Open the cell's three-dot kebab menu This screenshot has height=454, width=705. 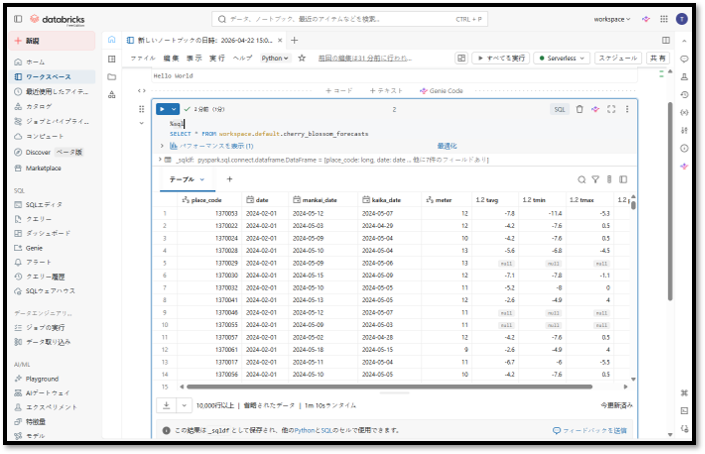(x=627, y=109)
